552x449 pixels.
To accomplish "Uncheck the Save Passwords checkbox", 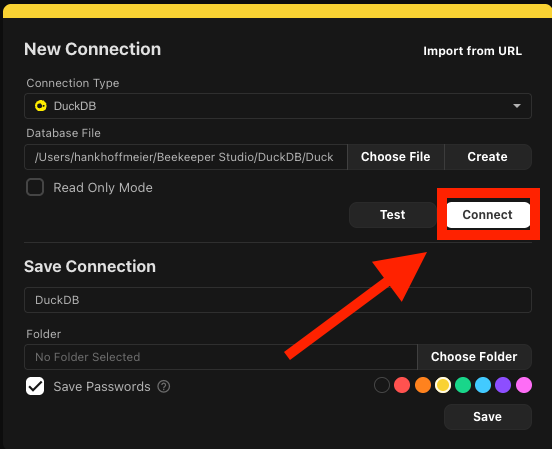I will point(35,386).
